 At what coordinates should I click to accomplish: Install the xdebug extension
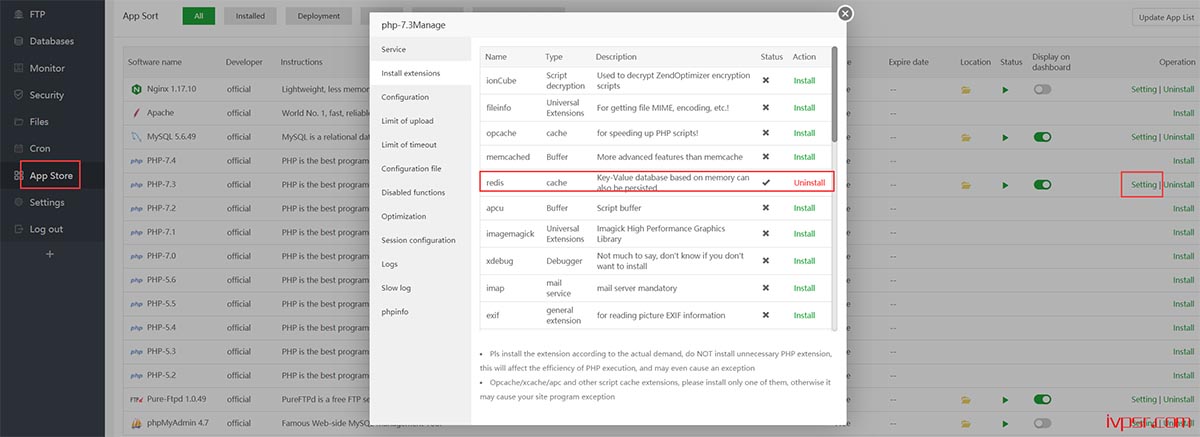point(804,261)
